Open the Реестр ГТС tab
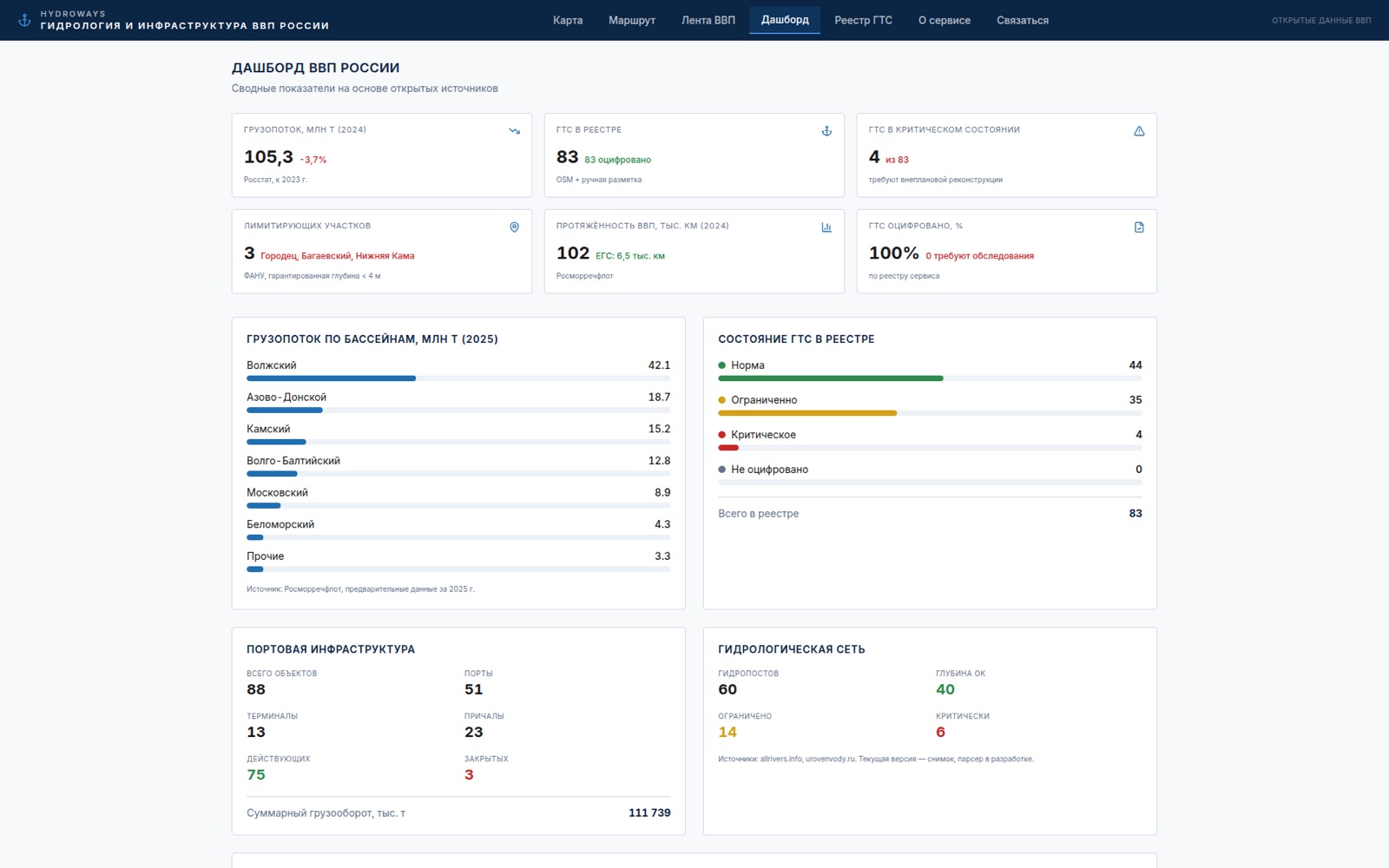 [863, 20]
